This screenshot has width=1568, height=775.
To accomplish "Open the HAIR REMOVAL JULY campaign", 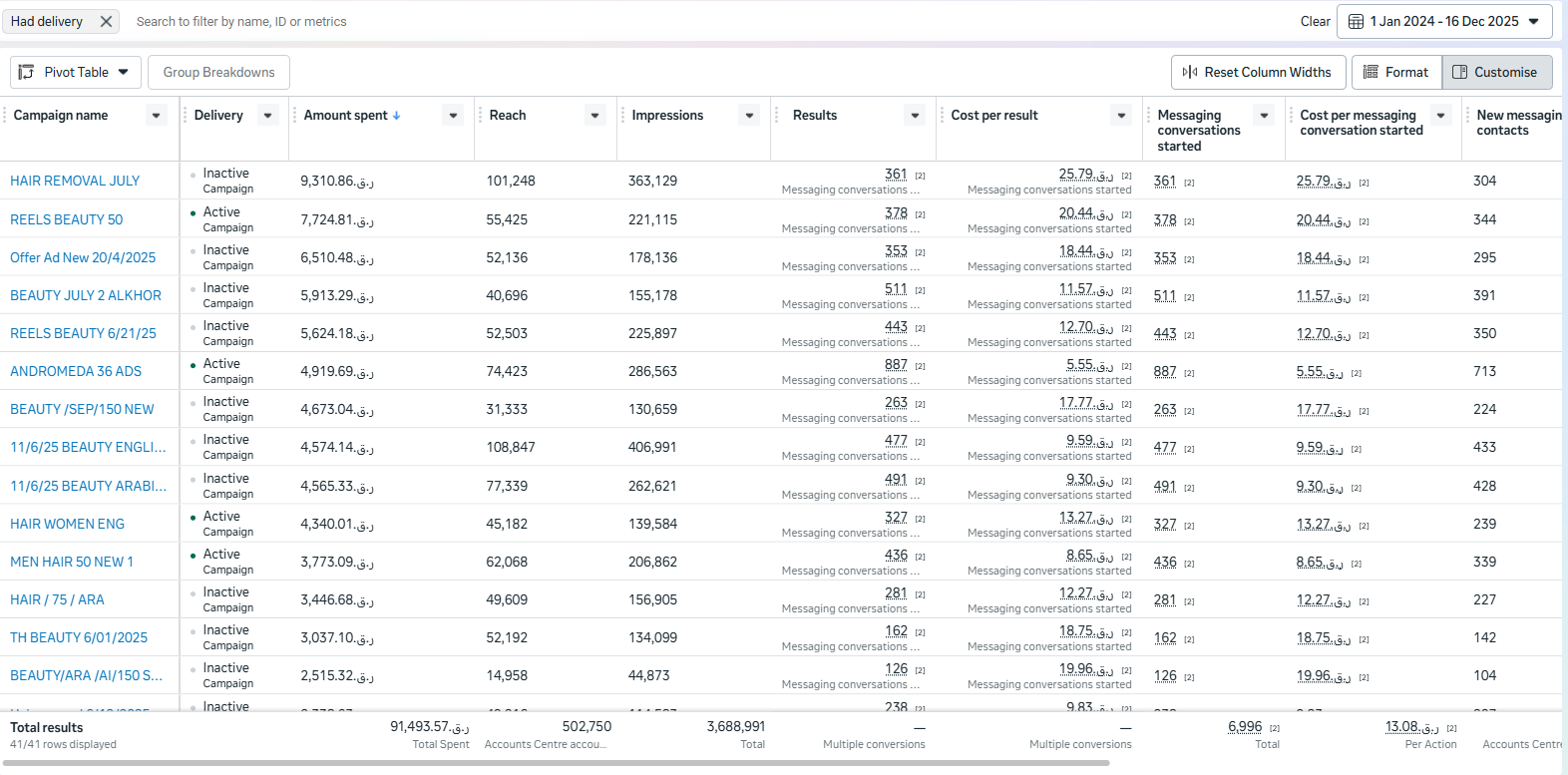I will pos(75,181).
